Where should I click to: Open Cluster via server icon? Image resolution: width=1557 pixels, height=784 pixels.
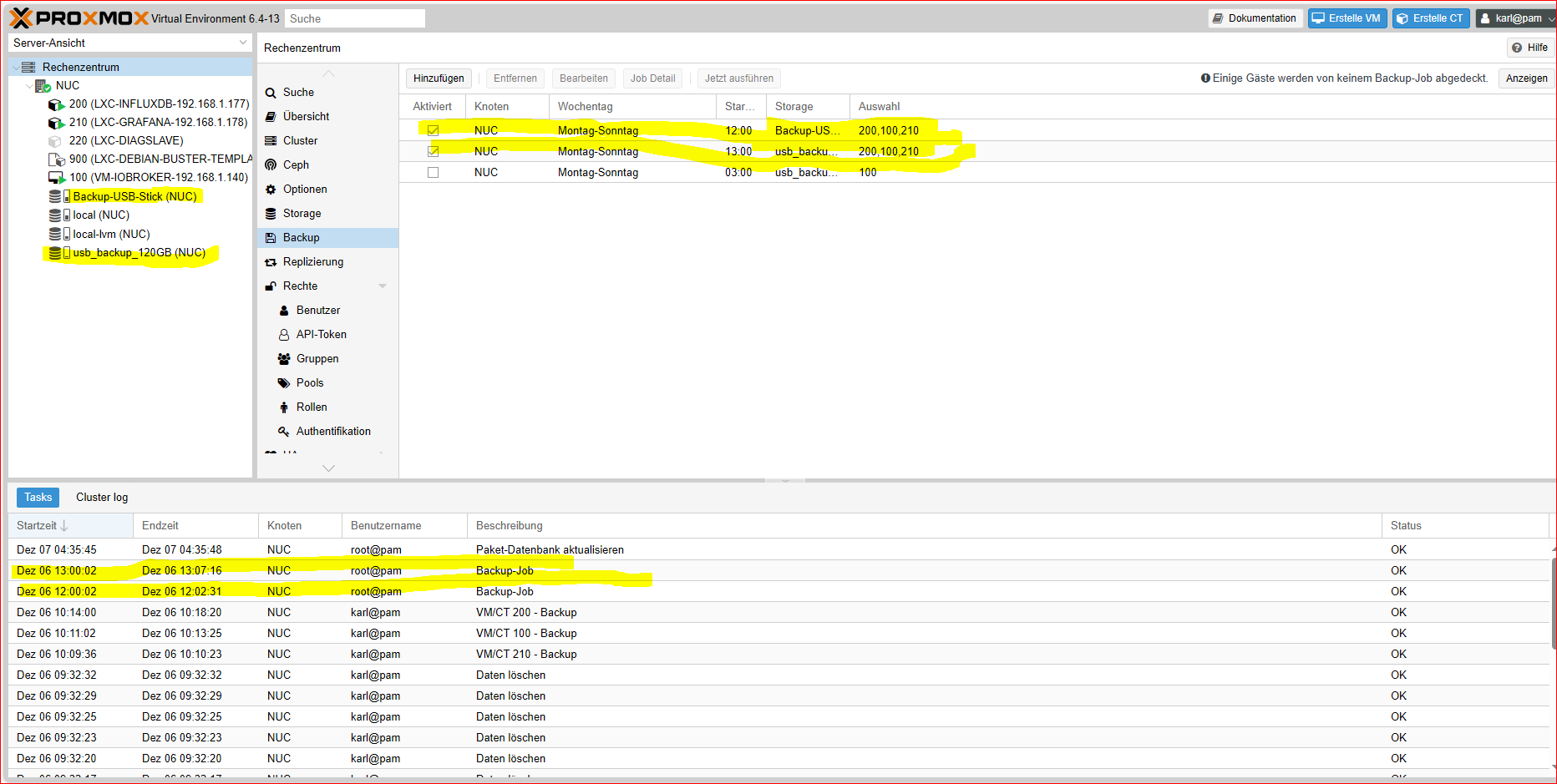click(x=271, y=141)
